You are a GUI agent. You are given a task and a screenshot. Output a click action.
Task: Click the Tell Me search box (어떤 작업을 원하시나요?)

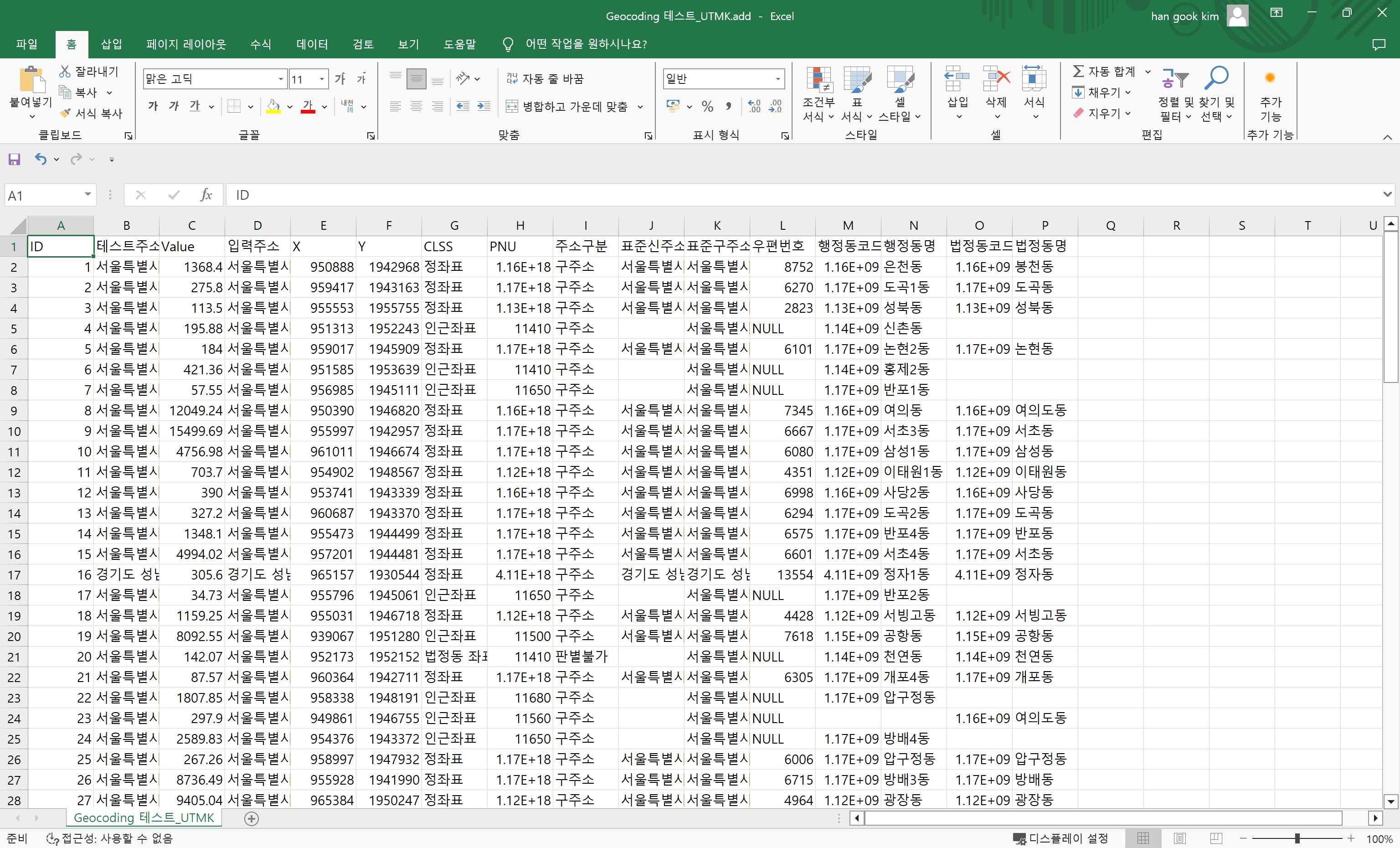coord(586,44)
